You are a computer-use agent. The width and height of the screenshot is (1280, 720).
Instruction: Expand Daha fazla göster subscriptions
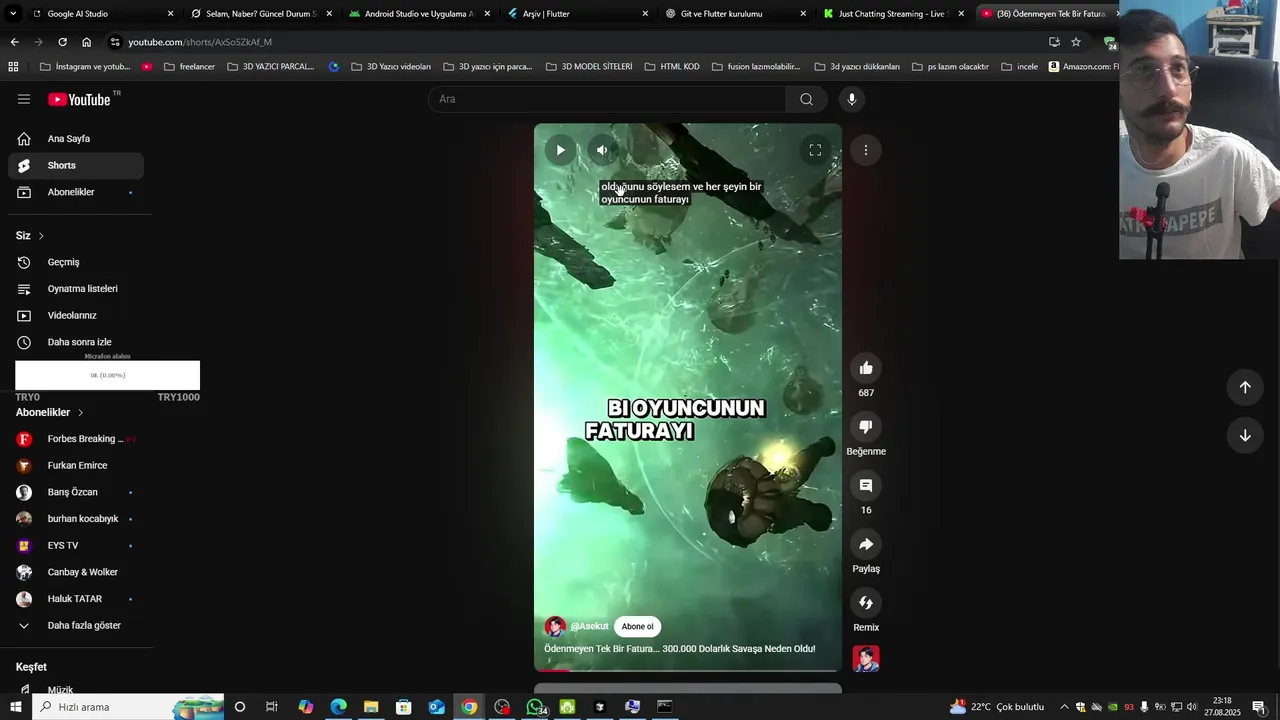76,625
